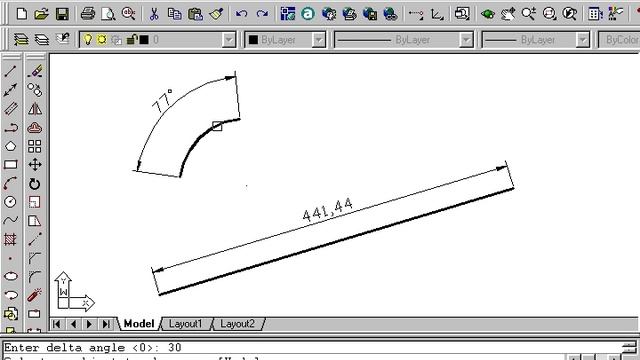Select the Spline tool
Screen dimensions: 640x360
click(11, 221)
